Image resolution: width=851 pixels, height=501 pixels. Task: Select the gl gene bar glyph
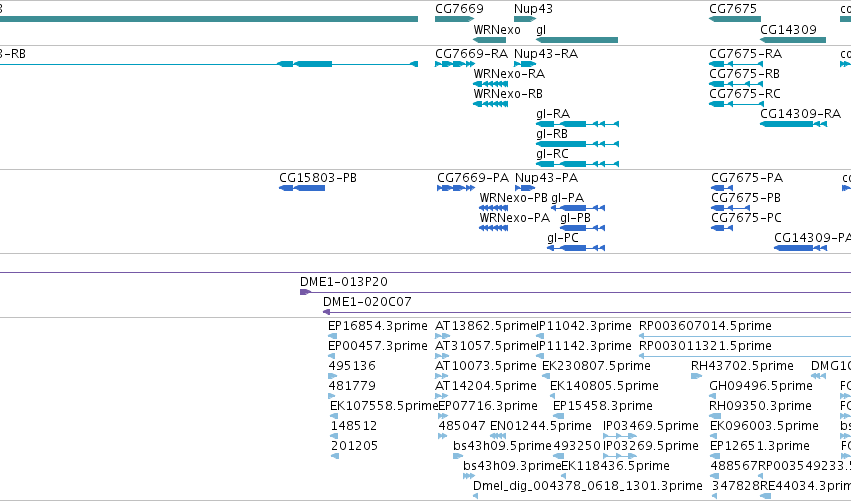[x=577, y=40]
